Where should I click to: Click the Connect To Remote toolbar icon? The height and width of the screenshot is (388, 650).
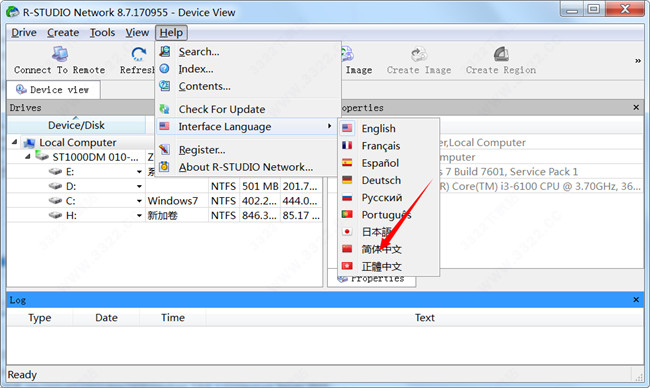[x=60, y=54]
